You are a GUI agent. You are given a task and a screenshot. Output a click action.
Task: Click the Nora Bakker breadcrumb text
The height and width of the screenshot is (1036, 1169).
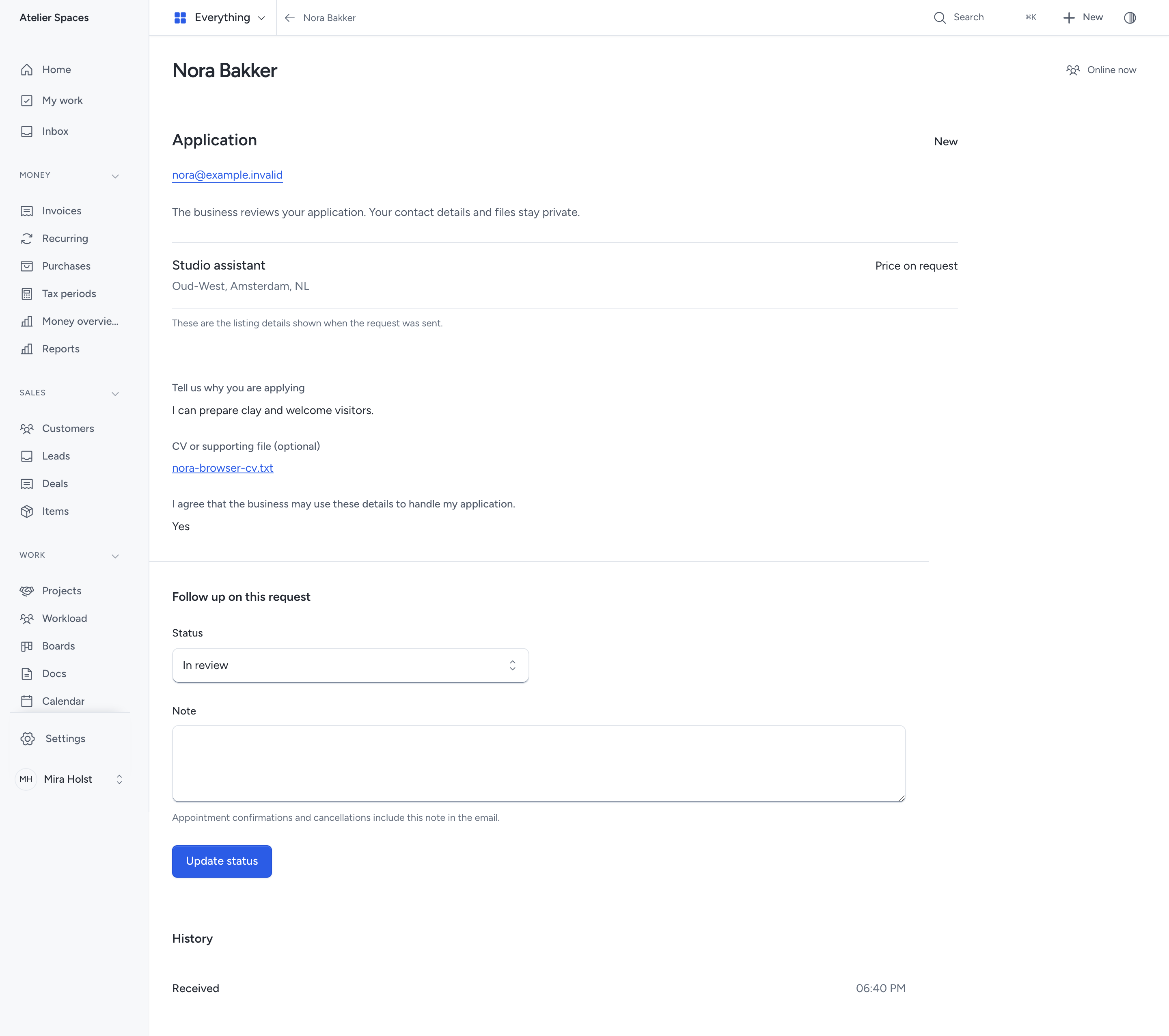pyautogui.click(x=330, y=18)
